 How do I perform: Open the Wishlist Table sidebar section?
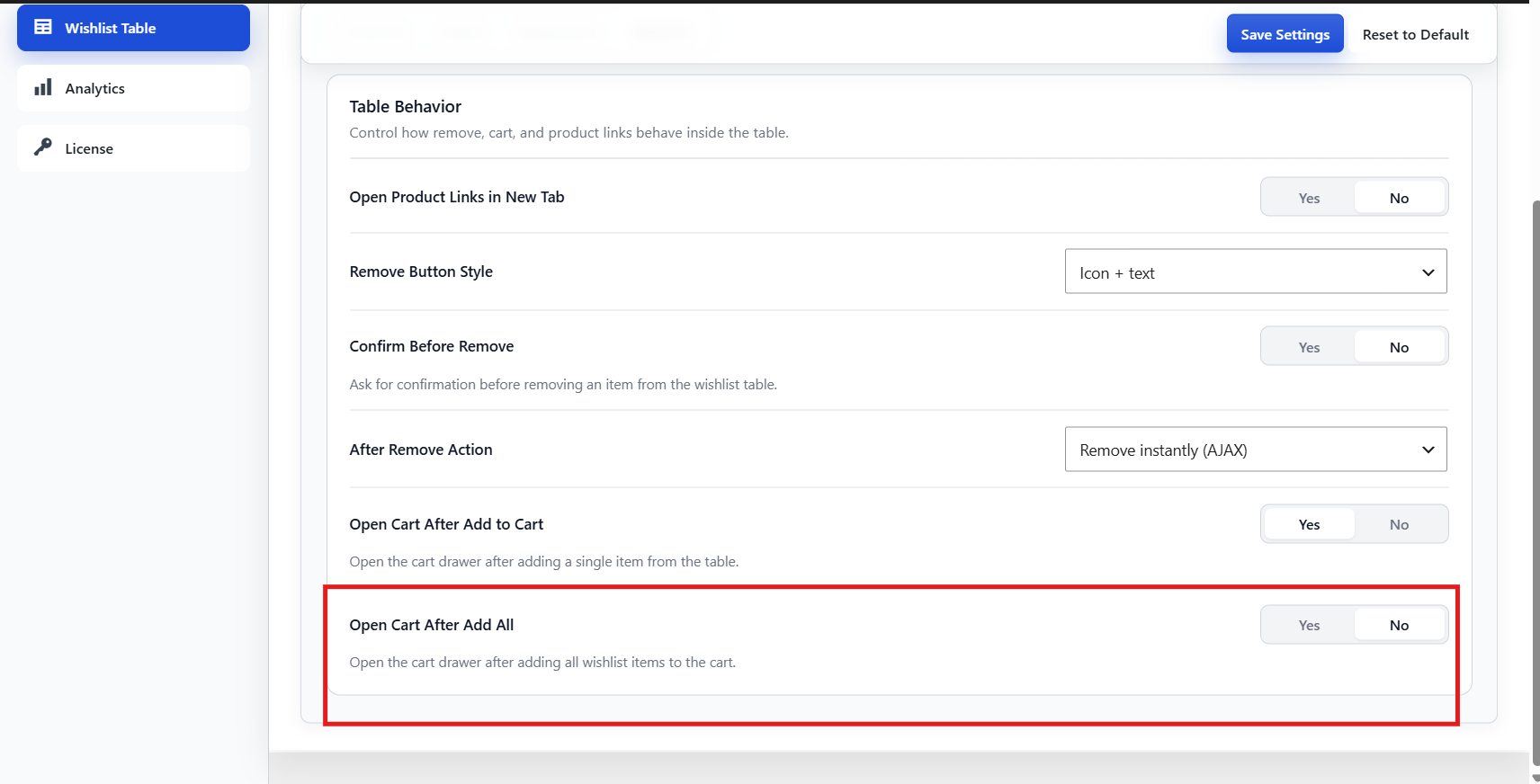(133, 28)
